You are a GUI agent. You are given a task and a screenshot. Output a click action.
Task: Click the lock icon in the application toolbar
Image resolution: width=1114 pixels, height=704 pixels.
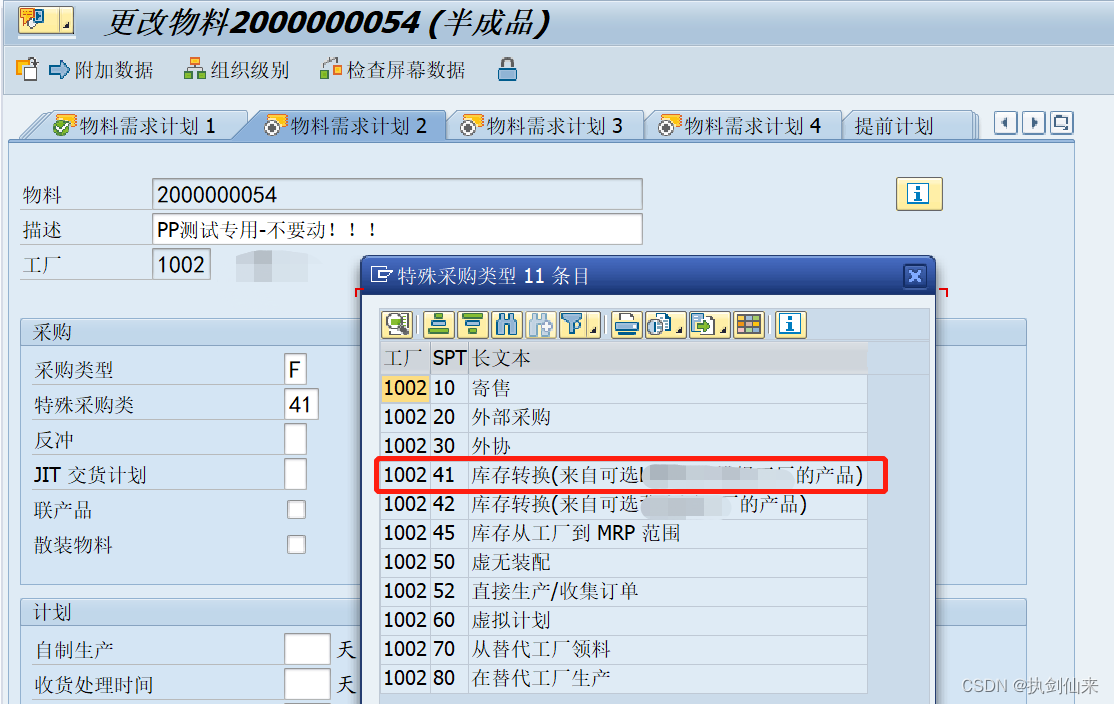tap(507, 70)
